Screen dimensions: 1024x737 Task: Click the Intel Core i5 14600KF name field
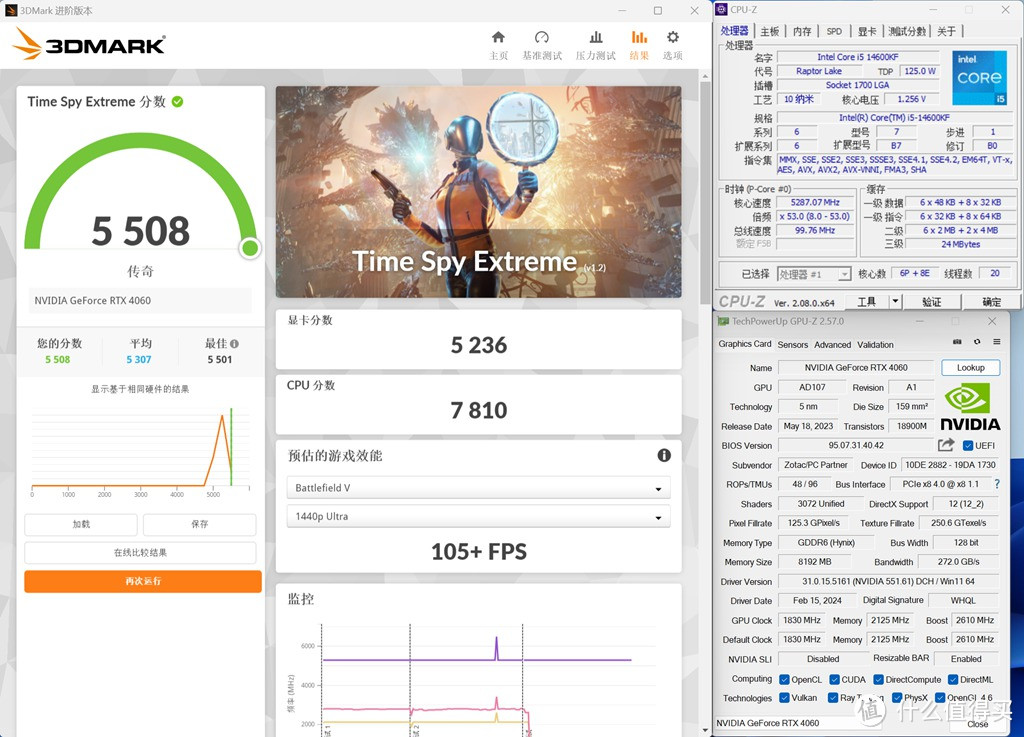click(857, 57)
